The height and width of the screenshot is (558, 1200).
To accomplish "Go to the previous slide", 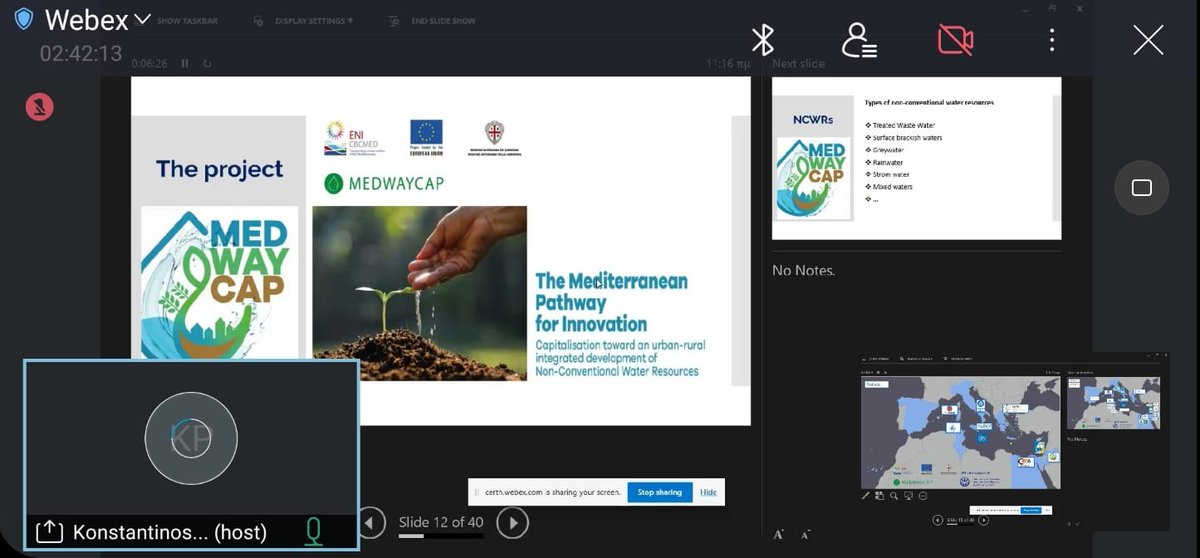I will point(372,522).
